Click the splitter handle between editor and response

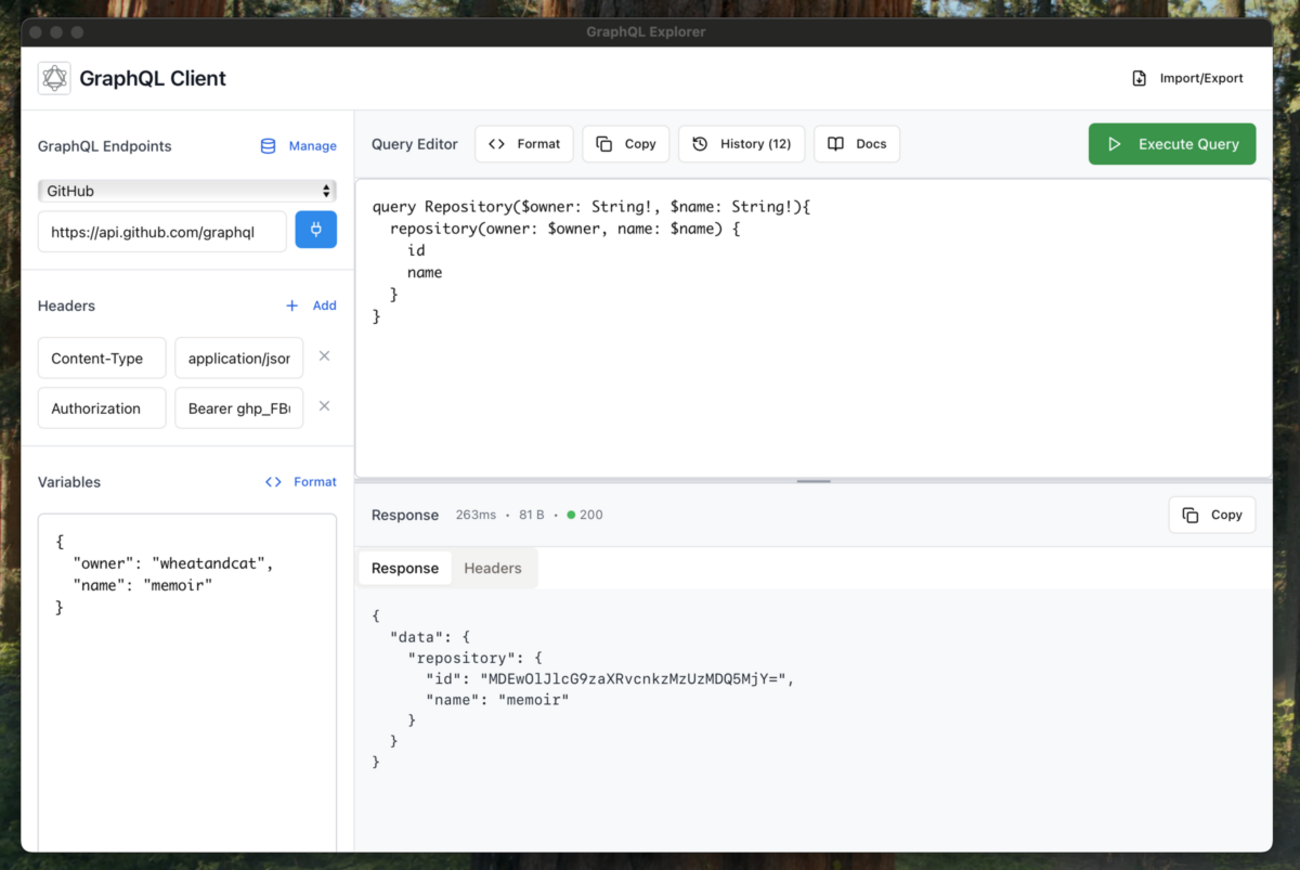[814, 481]
